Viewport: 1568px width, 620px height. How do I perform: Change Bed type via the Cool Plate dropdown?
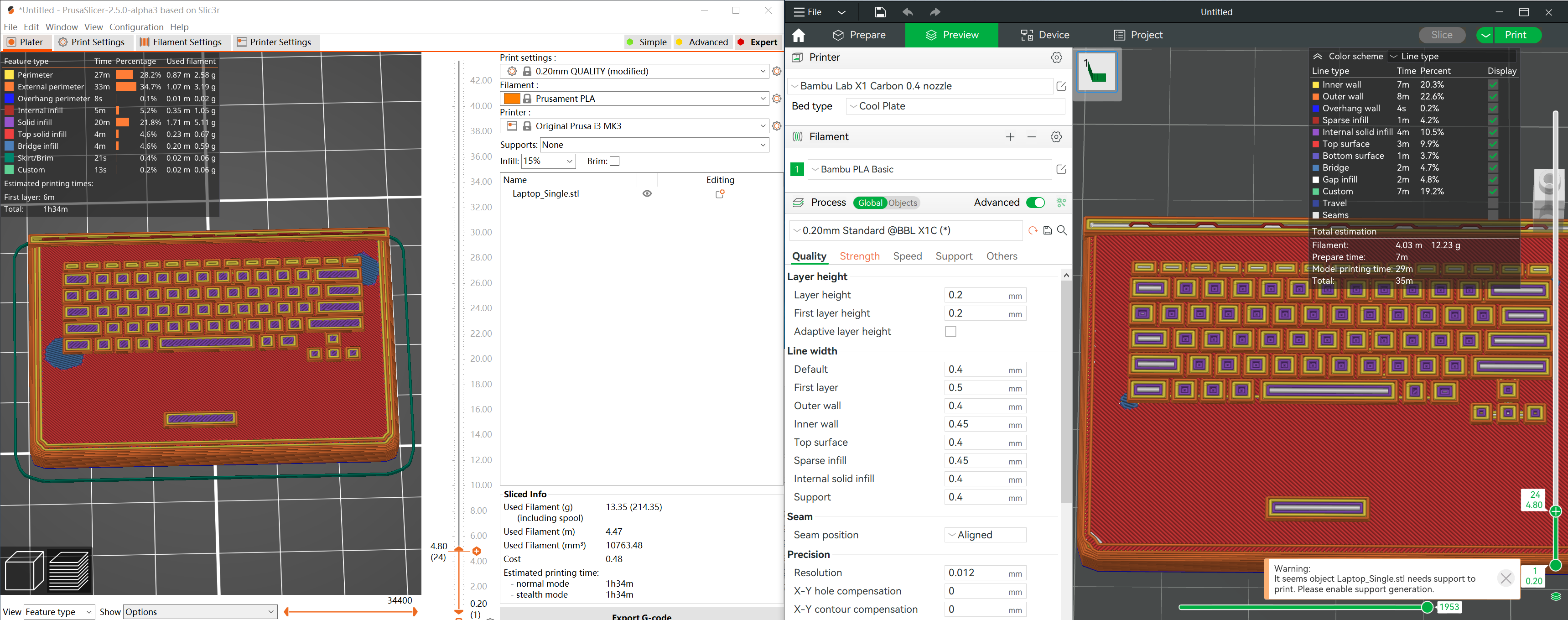(955, 105)
